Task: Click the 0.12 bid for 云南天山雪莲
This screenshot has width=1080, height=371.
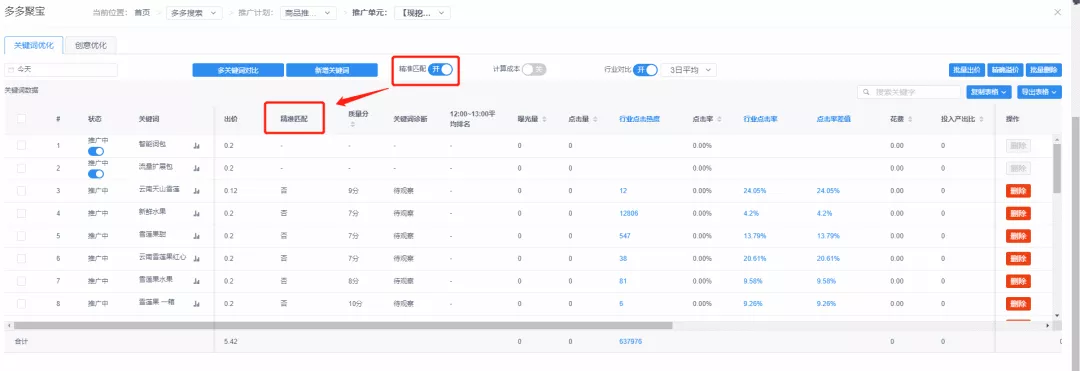Action: (x=231, y=191)
